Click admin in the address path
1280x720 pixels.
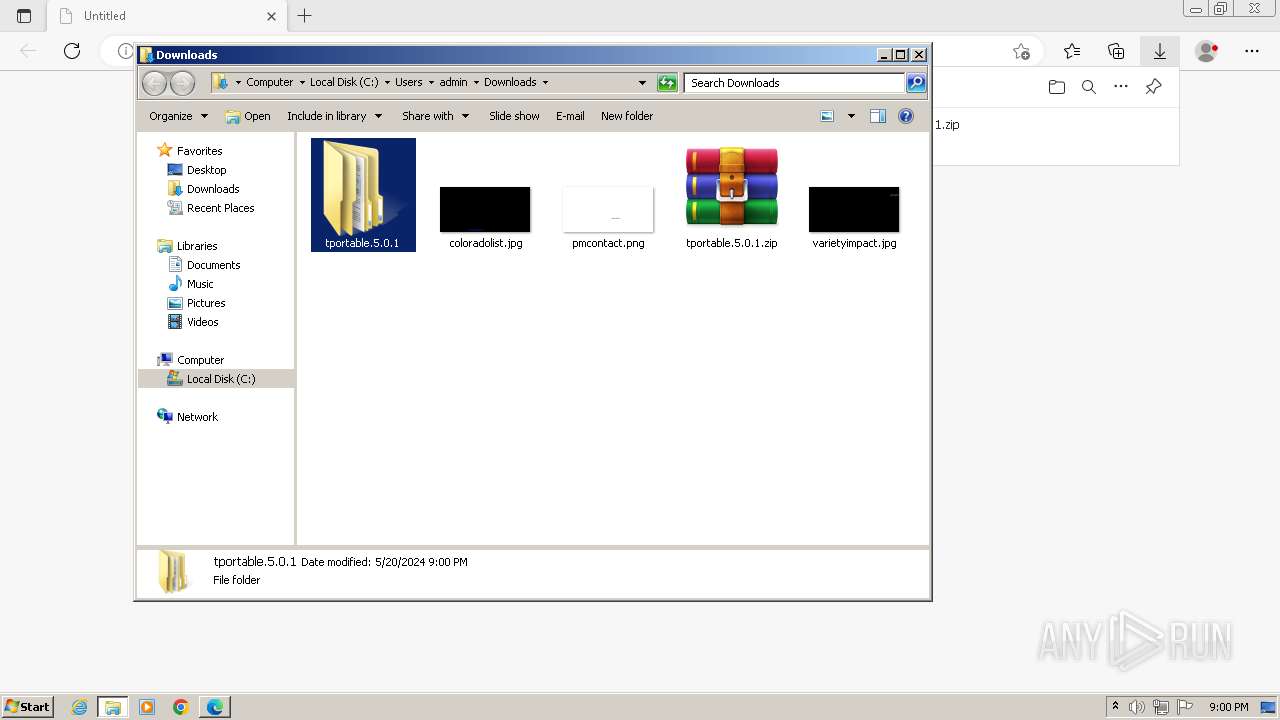[x=453, y=83]
